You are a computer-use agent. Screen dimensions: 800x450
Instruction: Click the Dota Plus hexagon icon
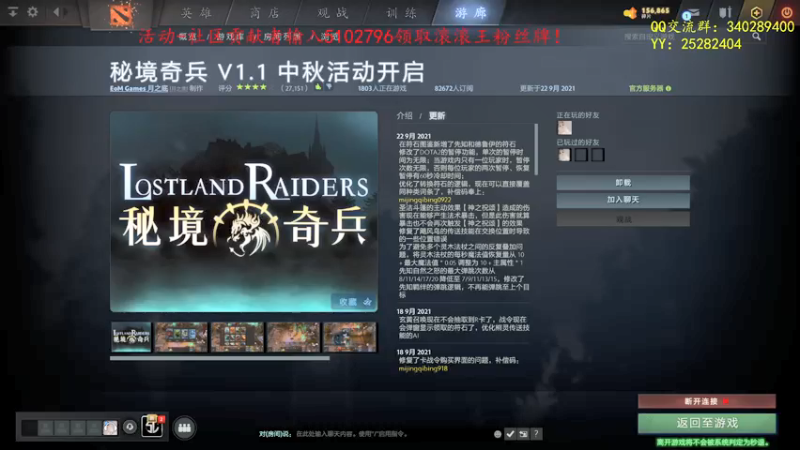tap(756, 13)
